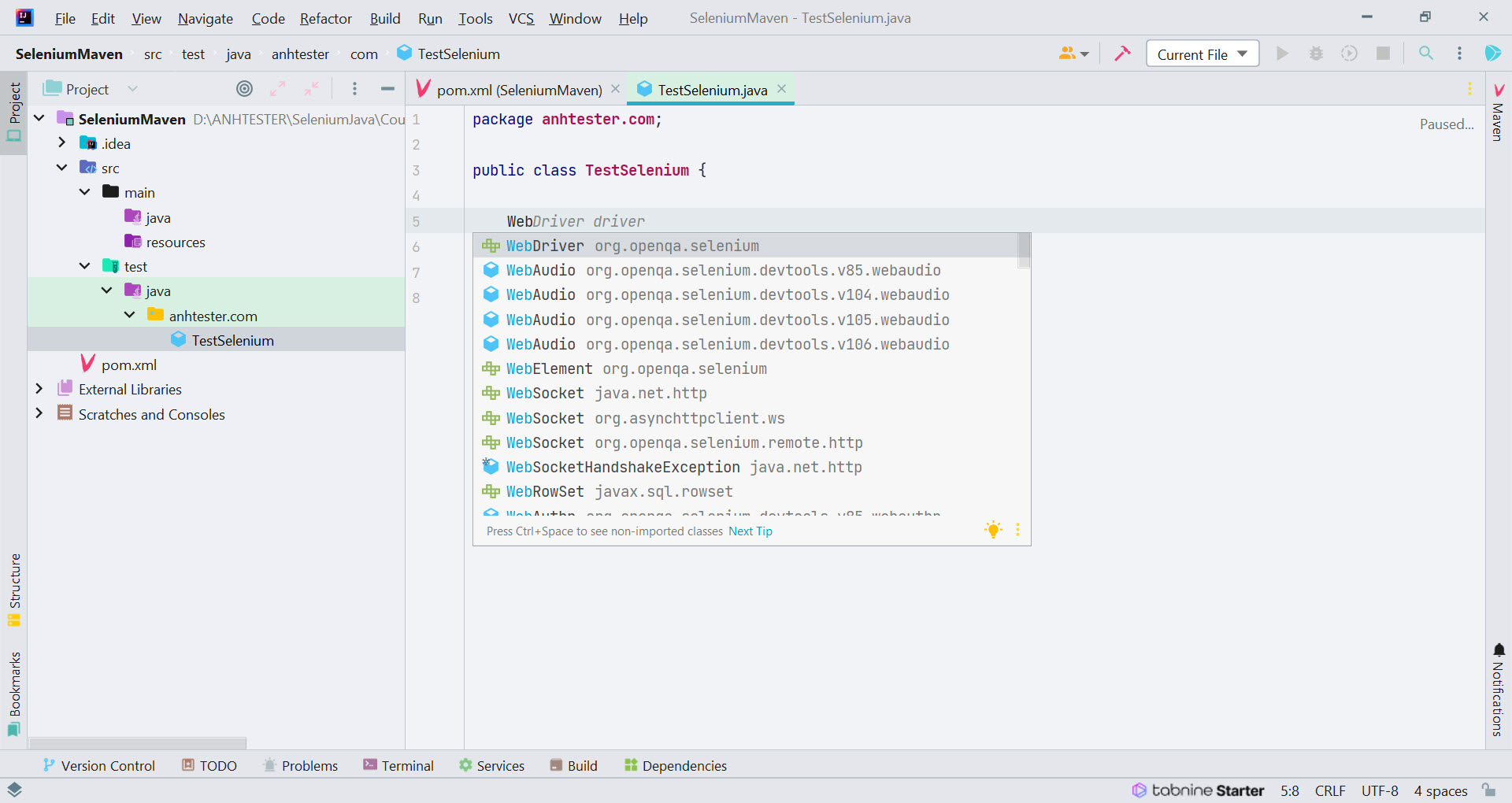Close the pom.xml editor tab

tap(615, 89)
